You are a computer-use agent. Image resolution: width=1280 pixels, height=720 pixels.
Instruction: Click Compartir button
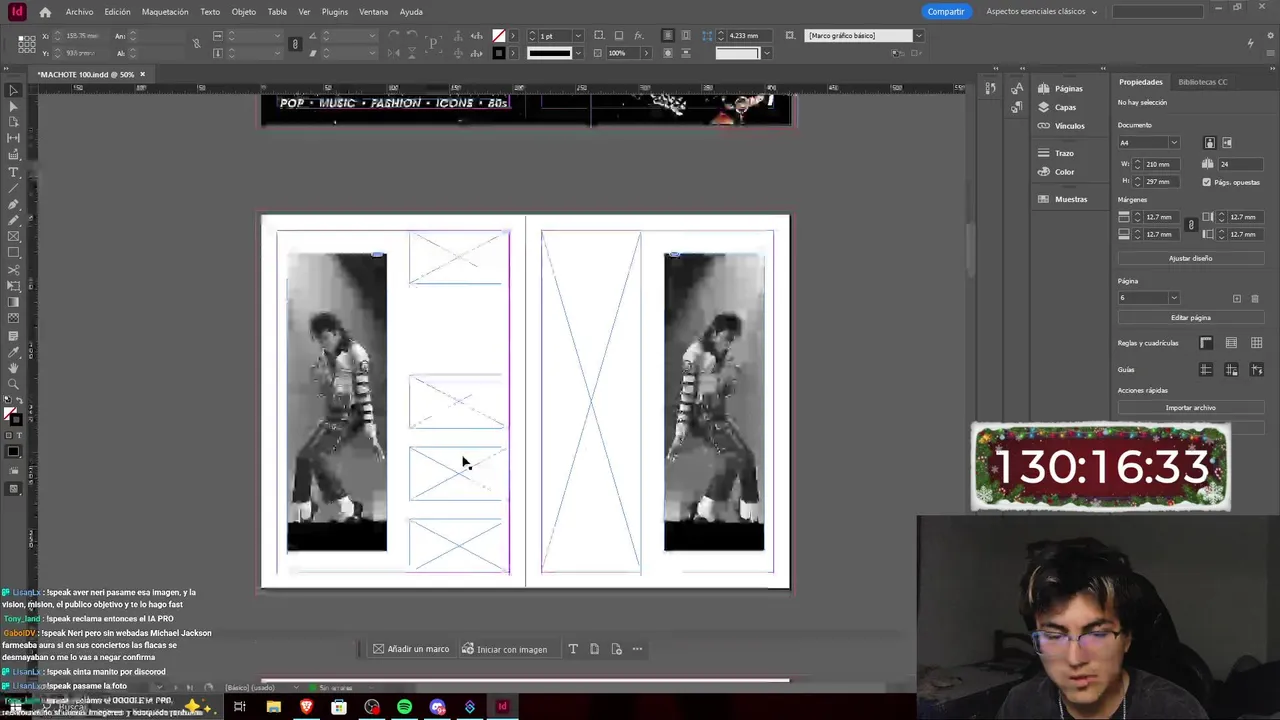(x=945, y=12)
